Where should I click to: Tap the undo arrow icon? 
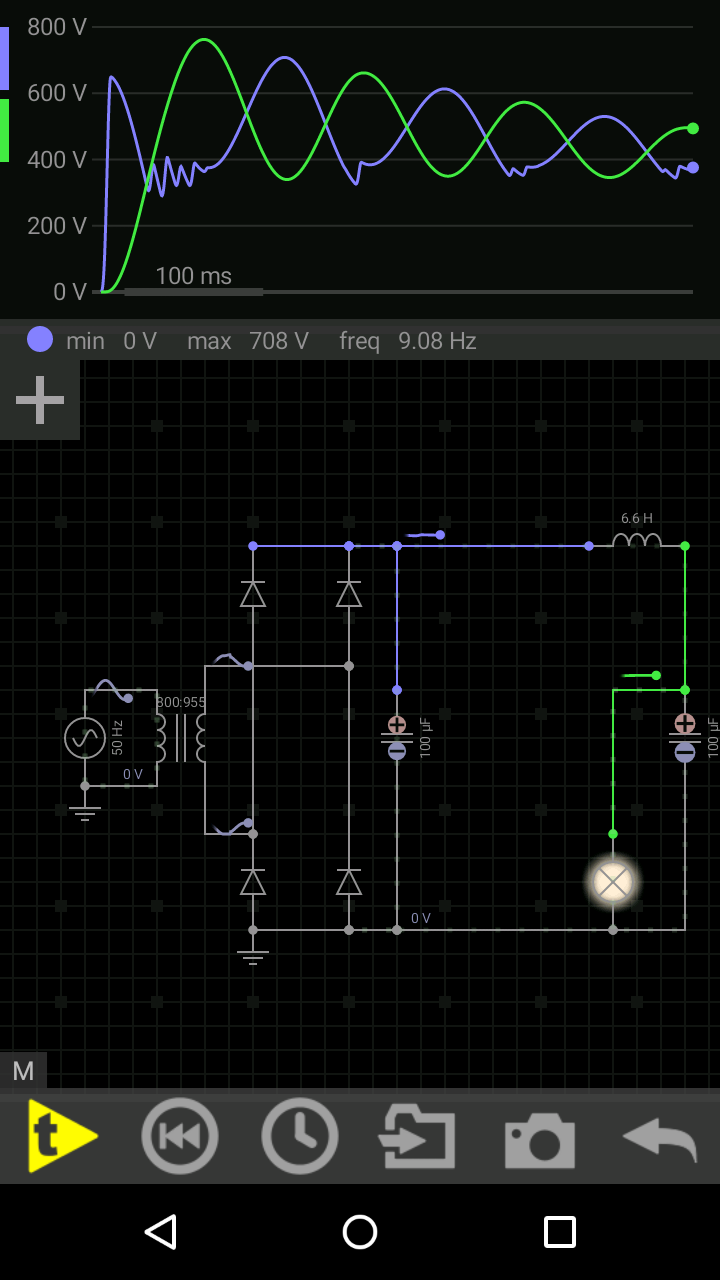(x=659, y=1139)
